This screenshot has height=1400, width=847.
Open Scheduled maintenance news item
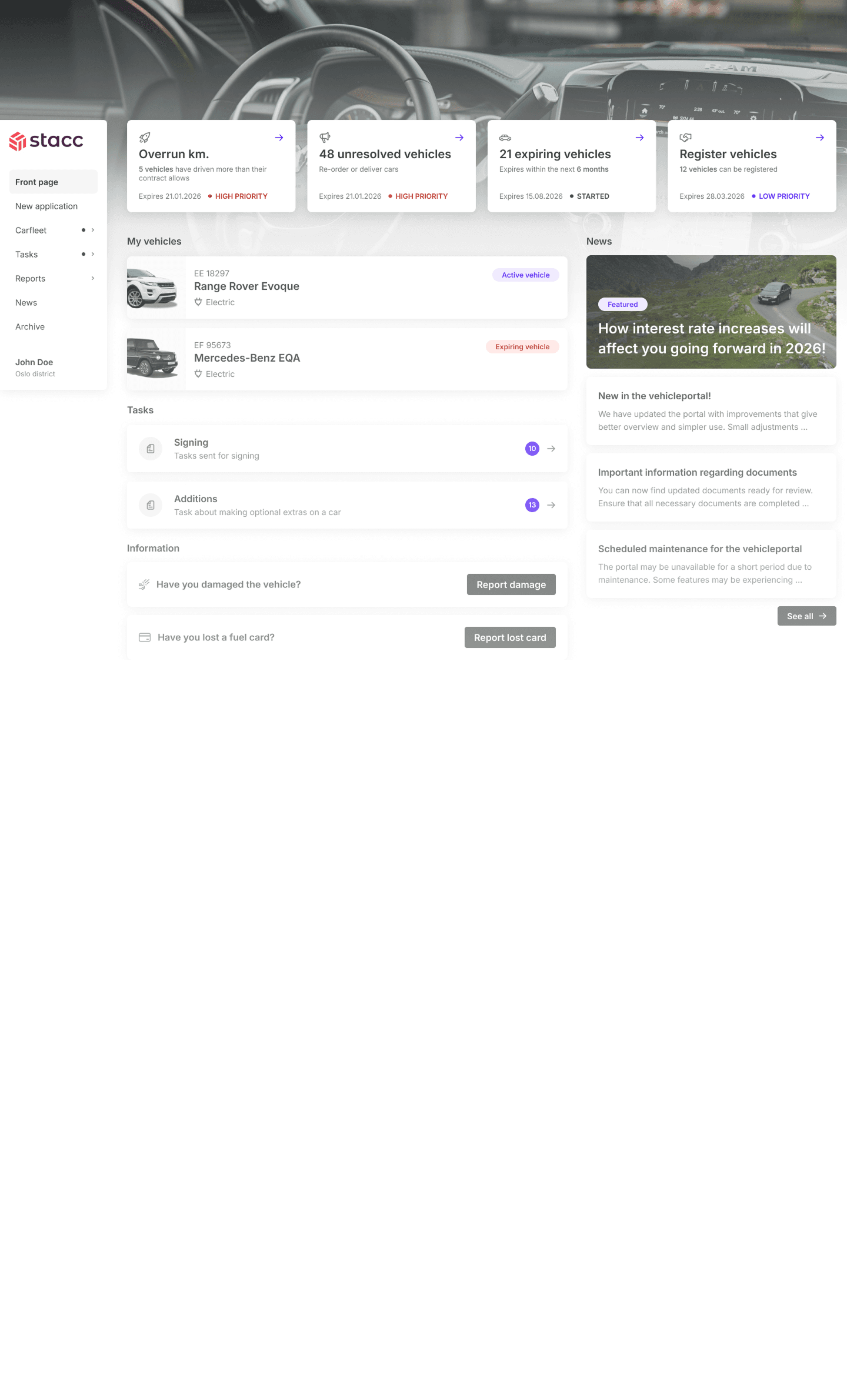pyautogui.click(x=711, y=564)
